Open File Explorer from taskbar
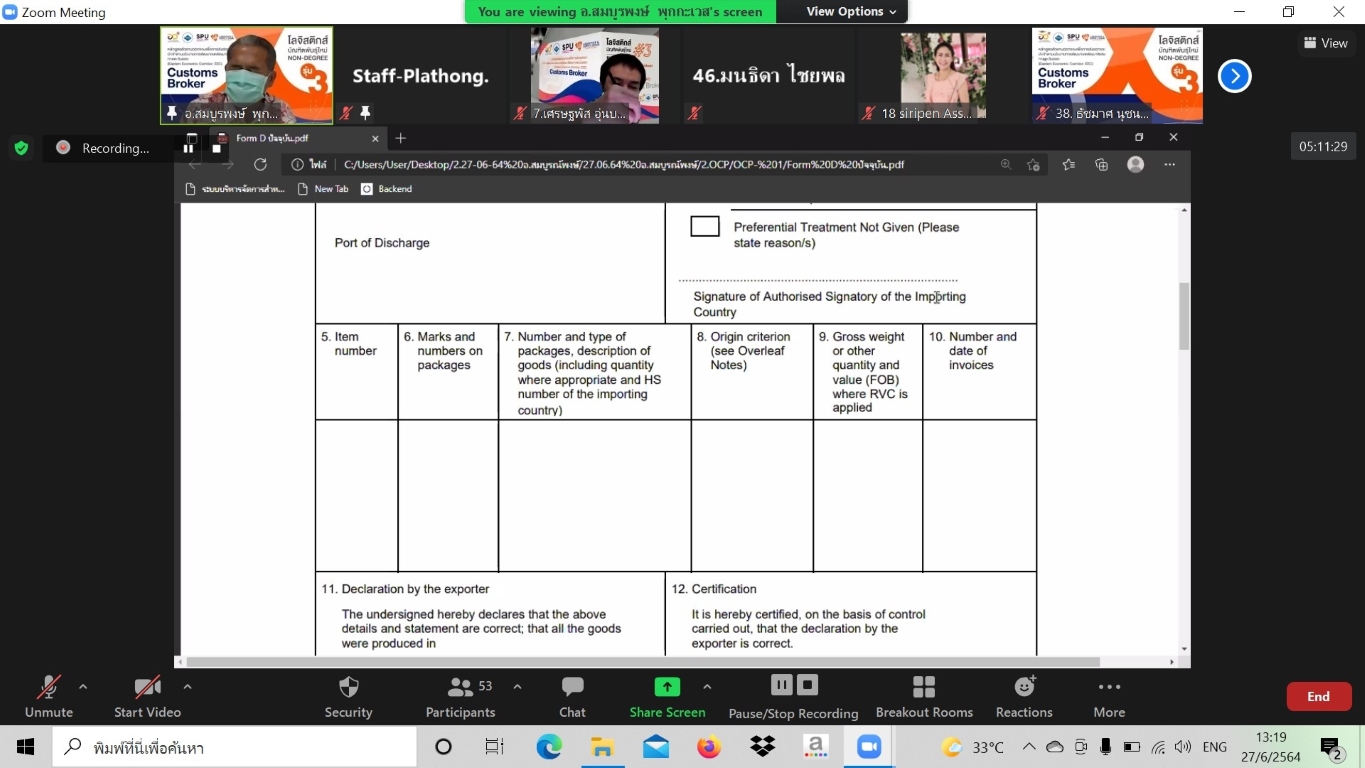This screenshot has width=1365, height=768. click(602, 747)
